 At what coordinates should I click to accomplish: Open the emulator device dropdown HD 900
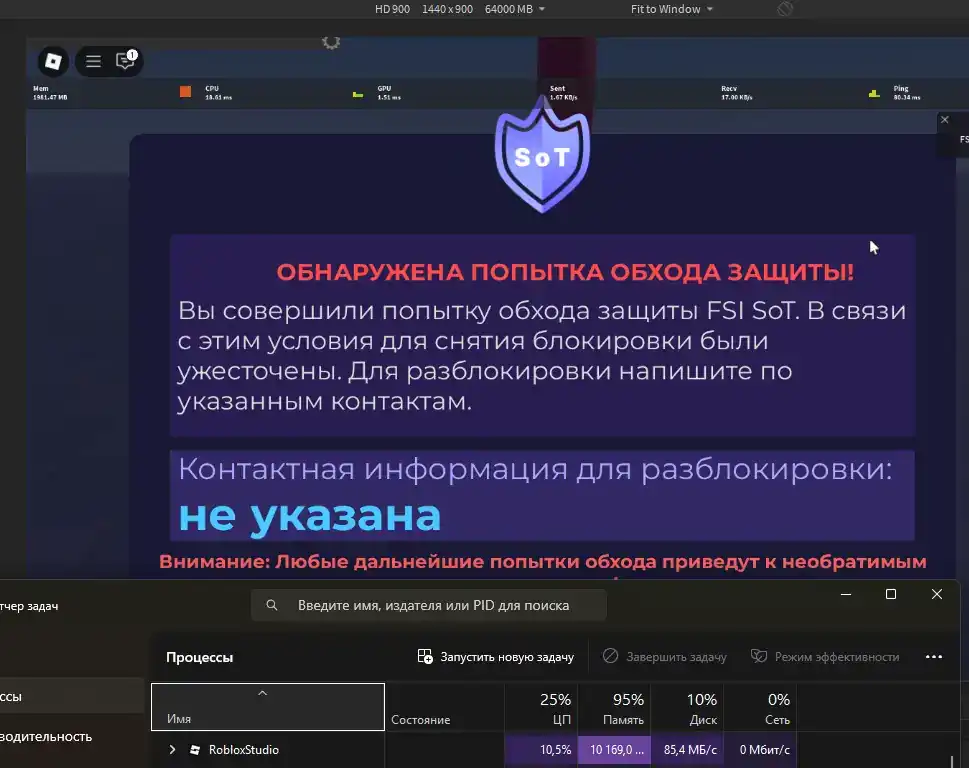[x=460, y=9]
